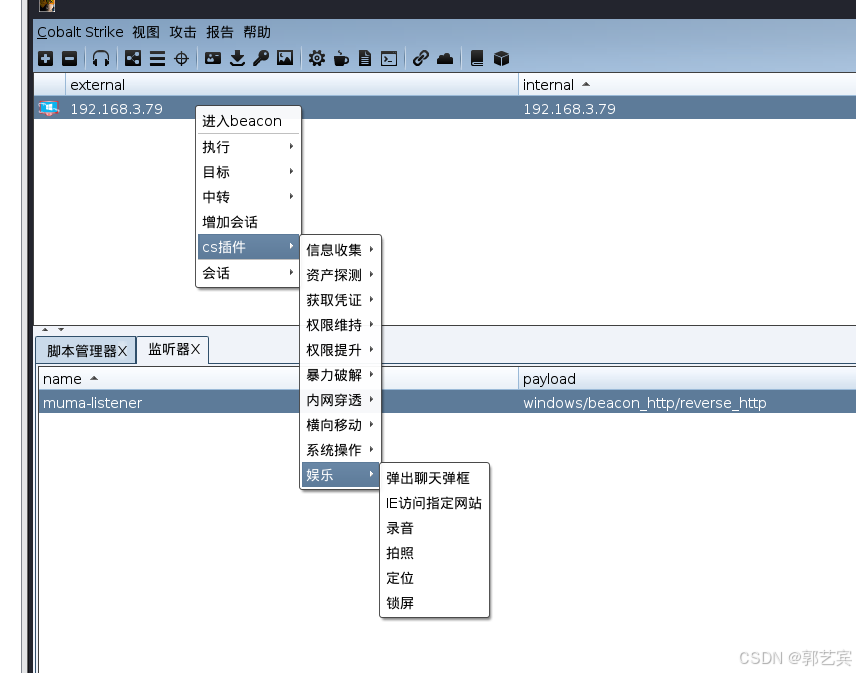This screenshot has height=673, width=856.
Task: Select 进入beacon in context menu
Action: [x=248, y=121]
